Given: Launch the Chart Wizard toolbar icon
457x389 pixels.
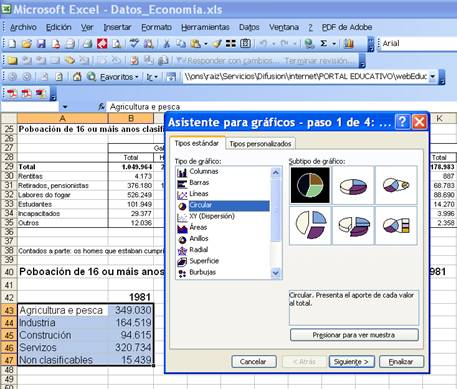Looking at the screenshot, I should coord(348,44).
